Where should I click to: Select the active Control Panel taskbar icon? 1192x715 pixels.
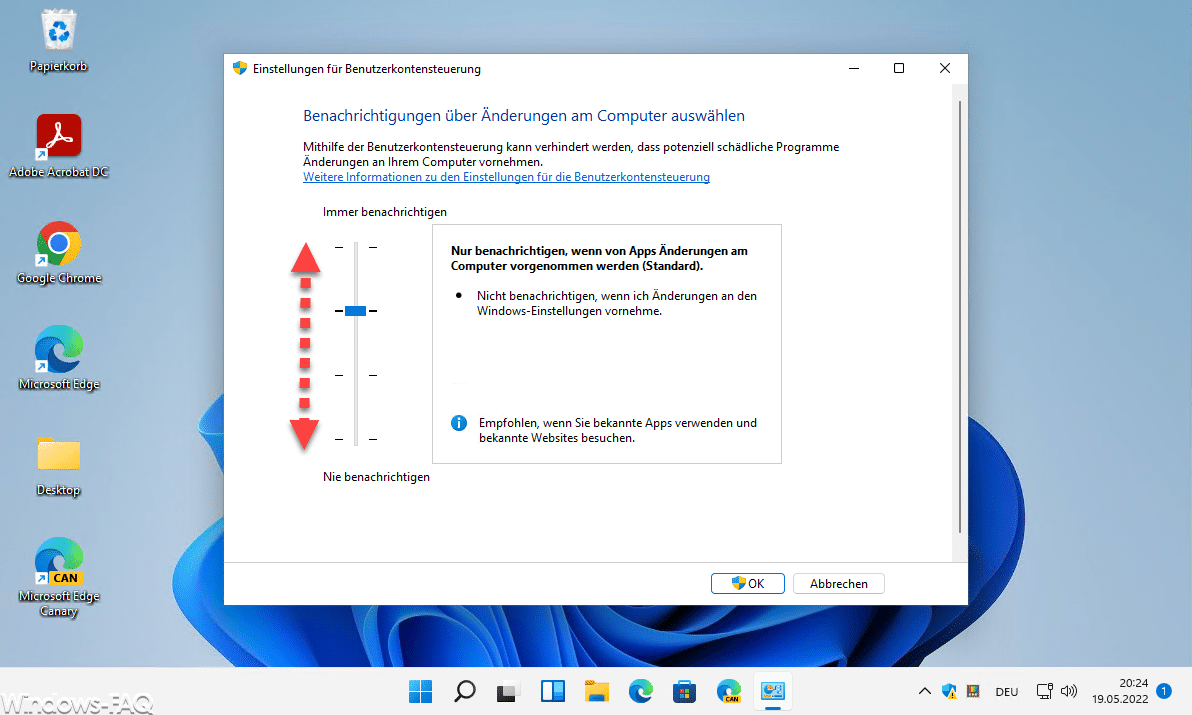[773, 691]
